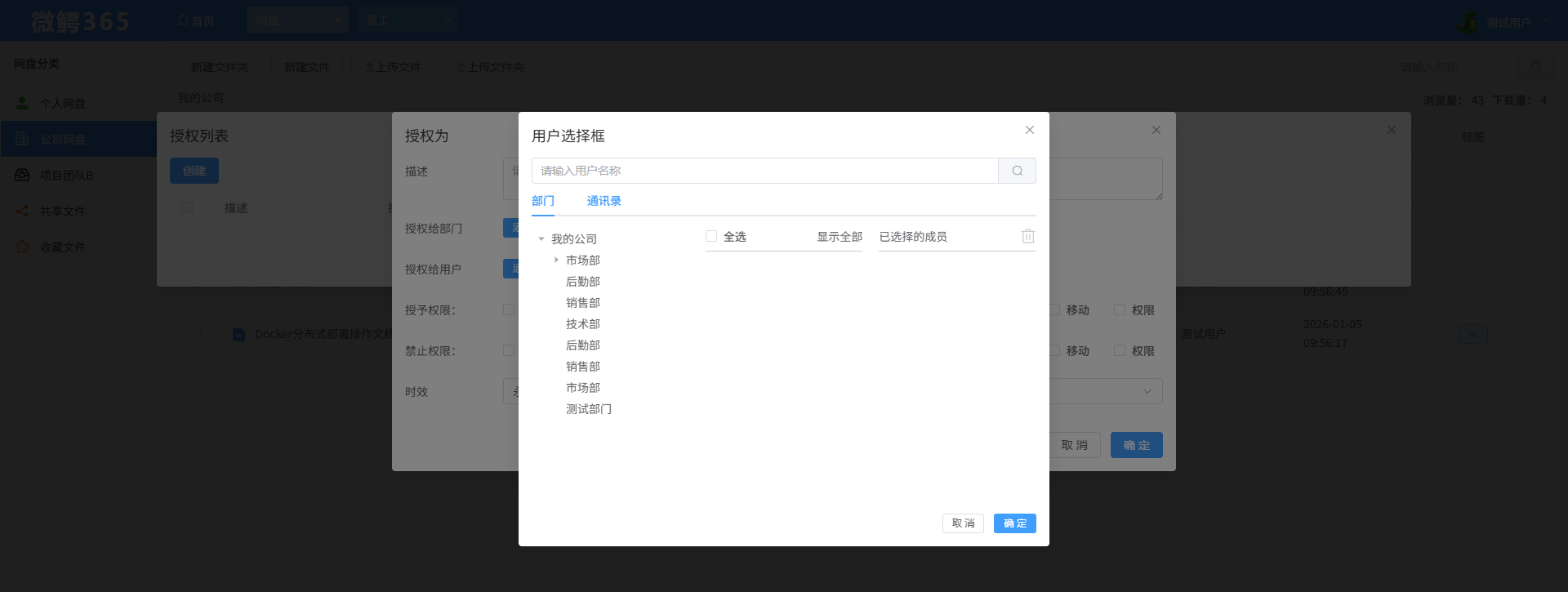The image size is (1568, 592).
Task: Toggle the 移动 checkbox in 授予权限 row
Action: [1054, 309]
